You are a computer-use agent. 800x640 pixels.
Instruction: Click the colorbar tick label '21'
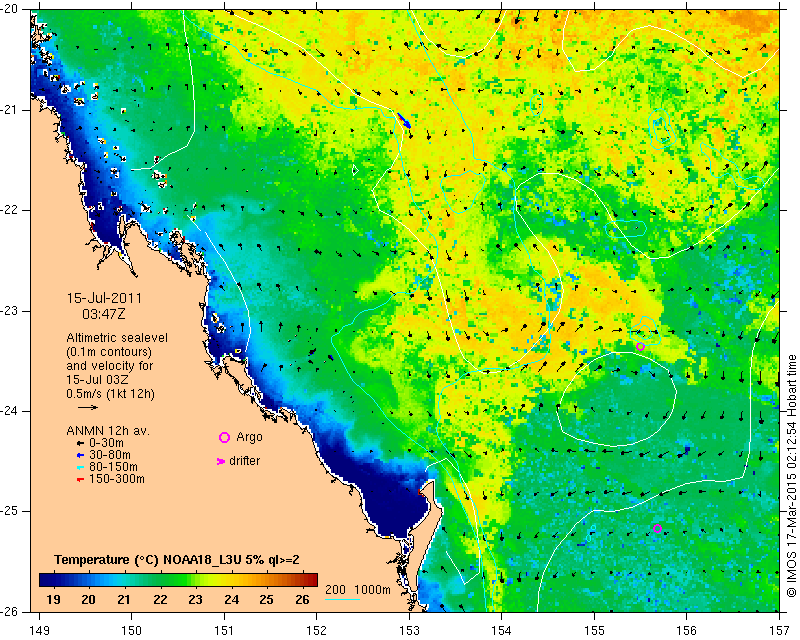(124, 599)
